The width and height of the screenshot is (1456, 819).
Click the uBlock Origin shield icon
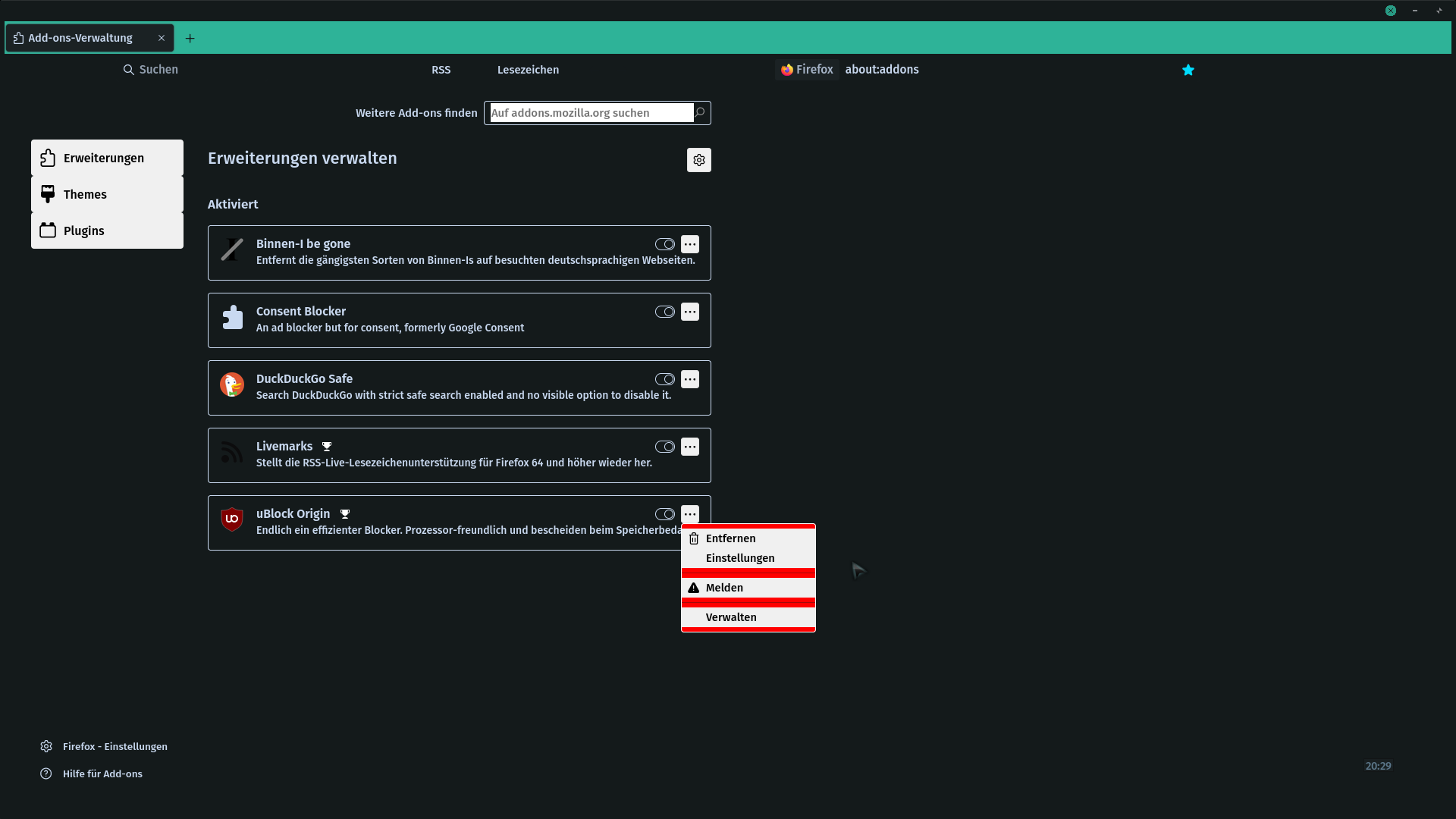pyautogui.click(x=232, y=519)
